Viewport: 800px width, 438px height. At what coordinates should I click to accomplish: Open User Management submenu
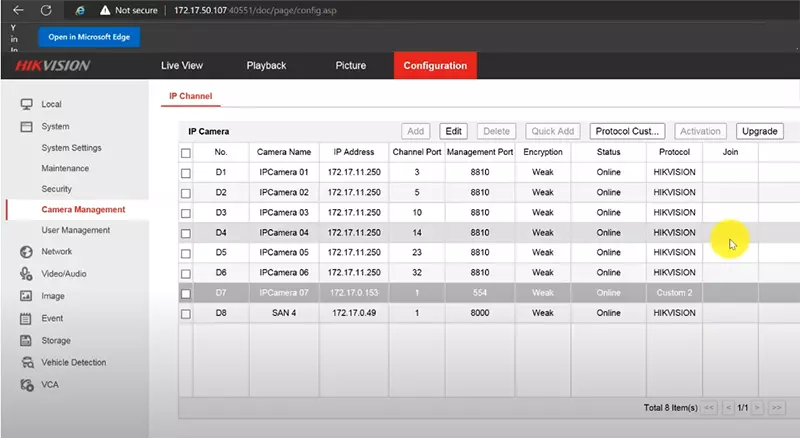coord(76,230)
